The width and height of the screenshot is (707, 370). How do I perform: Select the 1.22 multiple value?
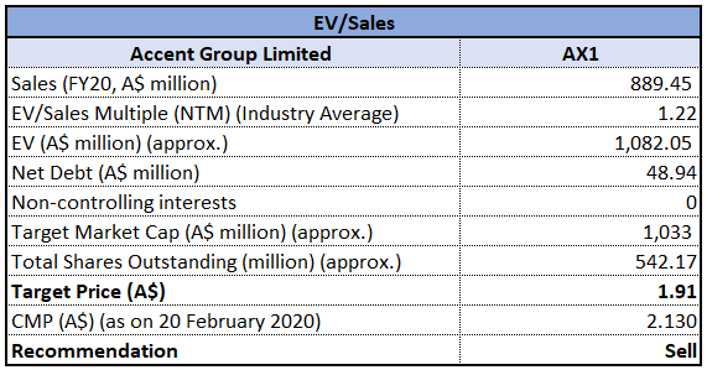coord(580,113)
